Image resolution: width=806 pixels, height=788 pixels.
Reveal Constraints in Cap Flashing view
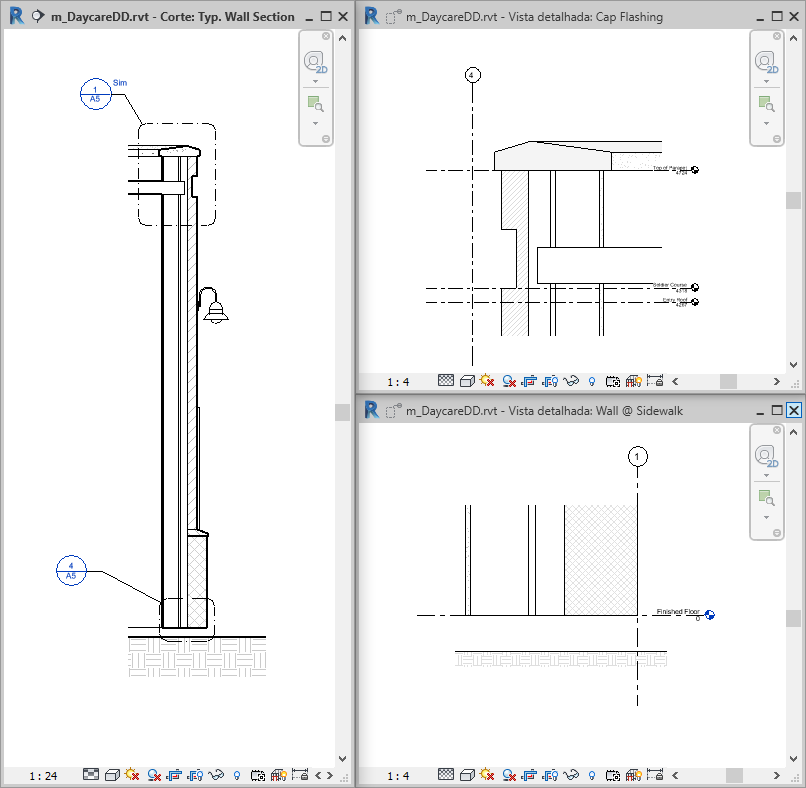[655, 380]
